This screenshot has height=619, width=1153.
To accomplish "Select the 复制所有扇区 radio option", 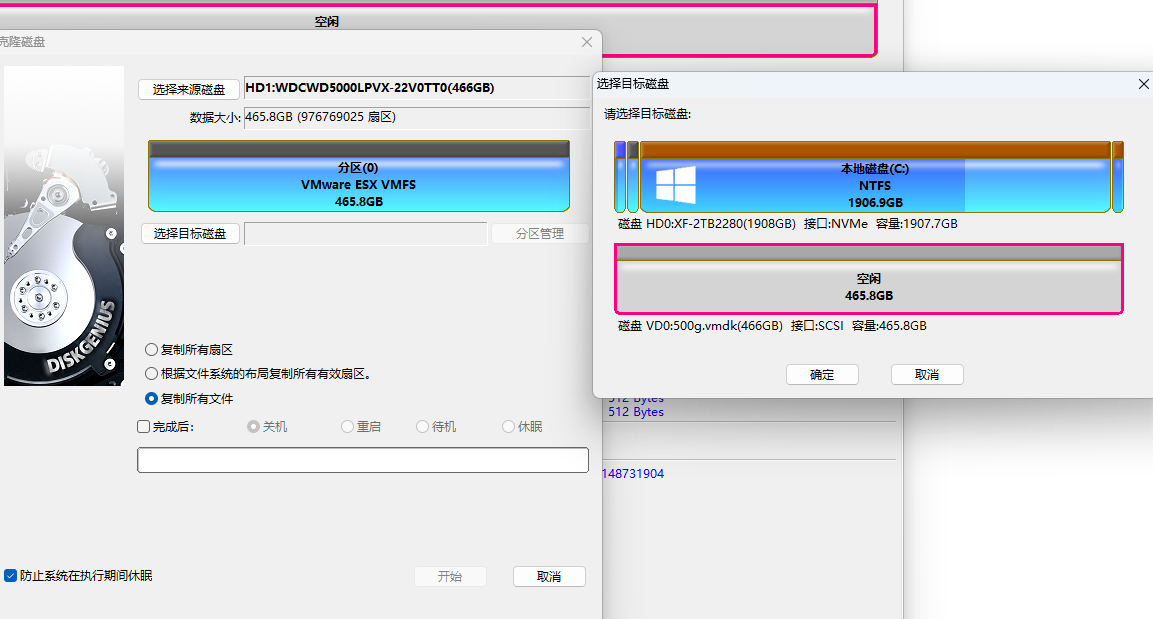I will point(152,350).
